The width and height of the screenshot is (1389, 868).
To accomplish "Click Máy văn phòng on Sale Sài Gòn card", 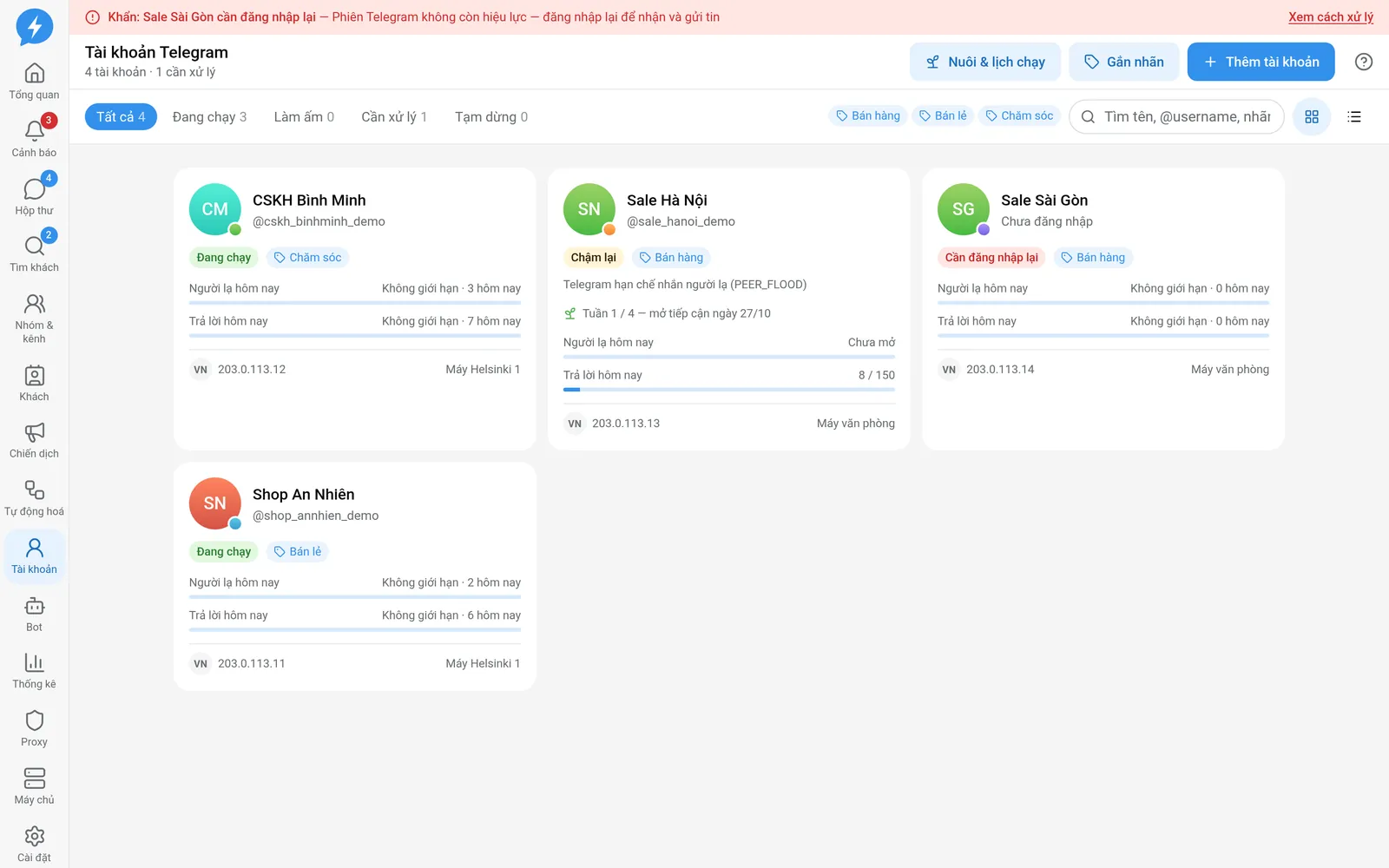I will tap(1230, 369).
